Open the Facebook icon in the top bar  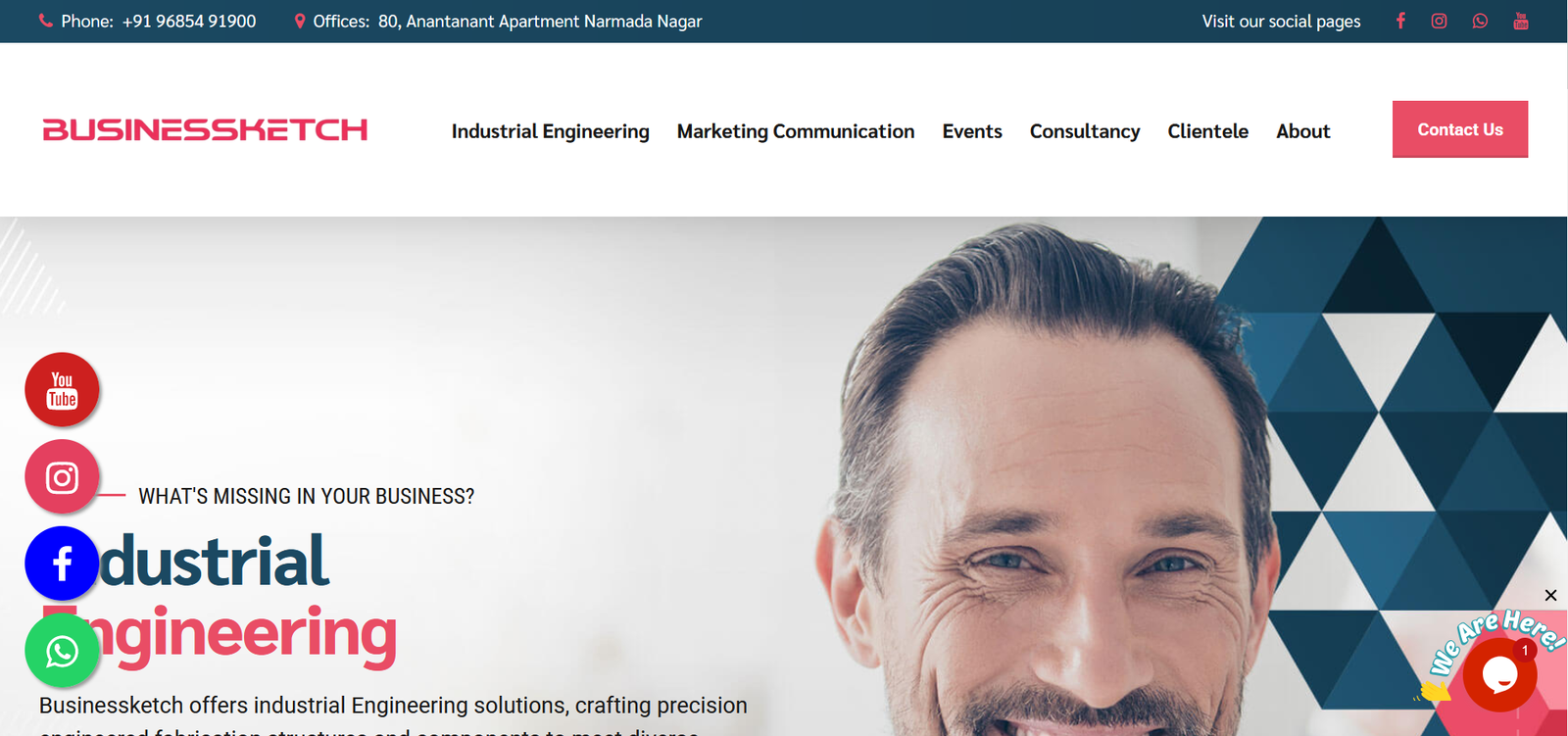(x=1400, y=21)
